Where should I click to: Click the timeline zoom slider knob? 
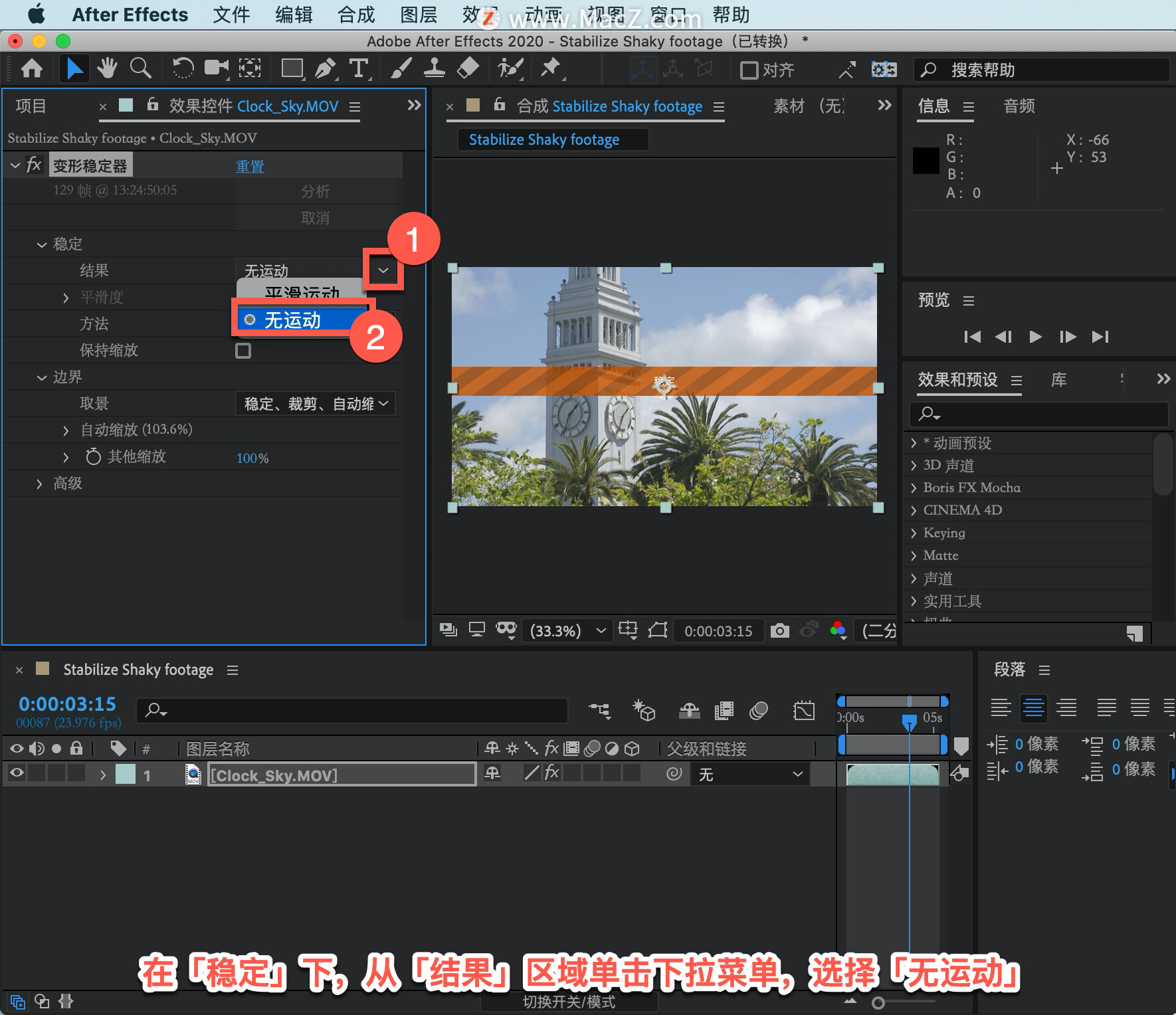coord(878,1002)
